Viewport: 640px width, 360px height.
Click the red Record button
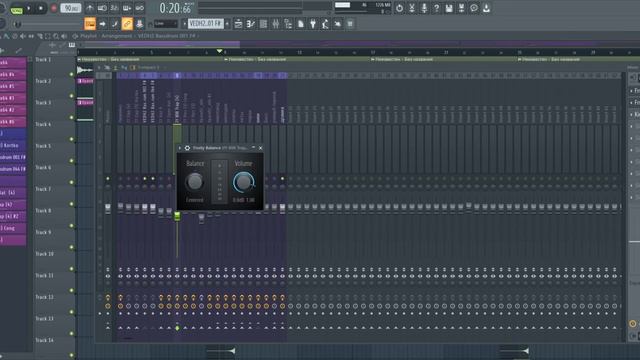tap(53, 8)
